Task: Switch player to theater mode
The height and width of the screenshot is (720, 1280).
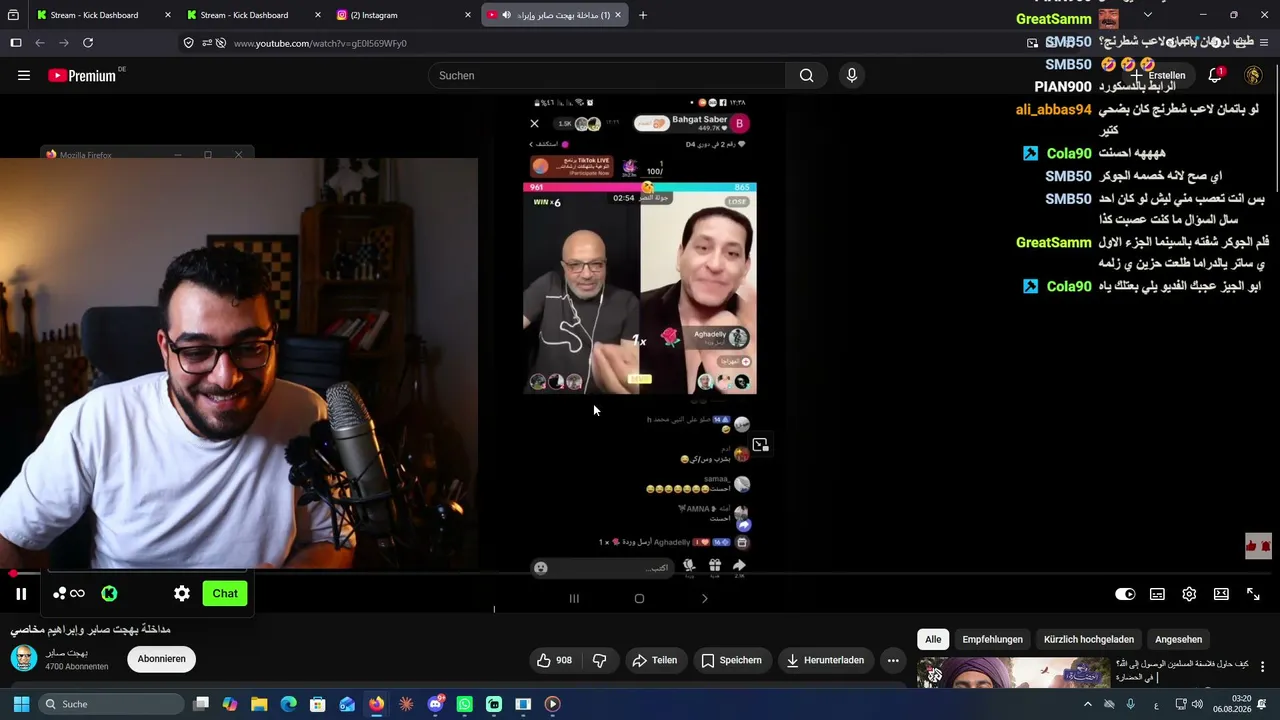Action: click(x=1221, y=594)
